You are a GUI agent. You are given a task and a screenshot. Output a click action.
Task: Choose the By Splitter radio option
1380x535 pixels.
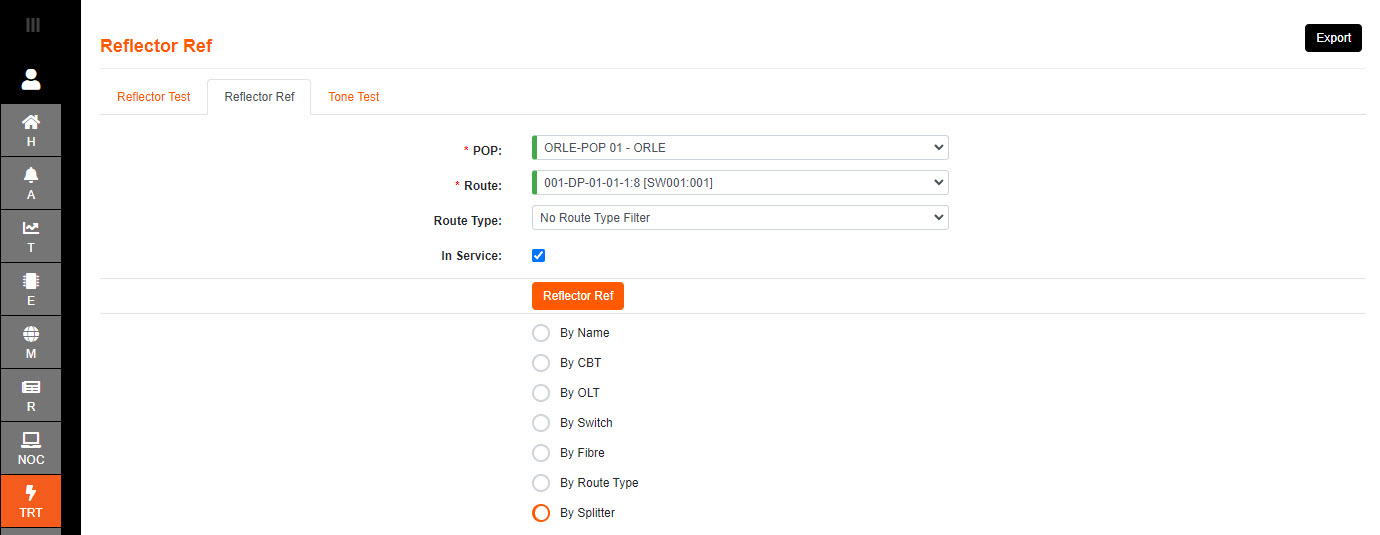(x=541, y=513)
